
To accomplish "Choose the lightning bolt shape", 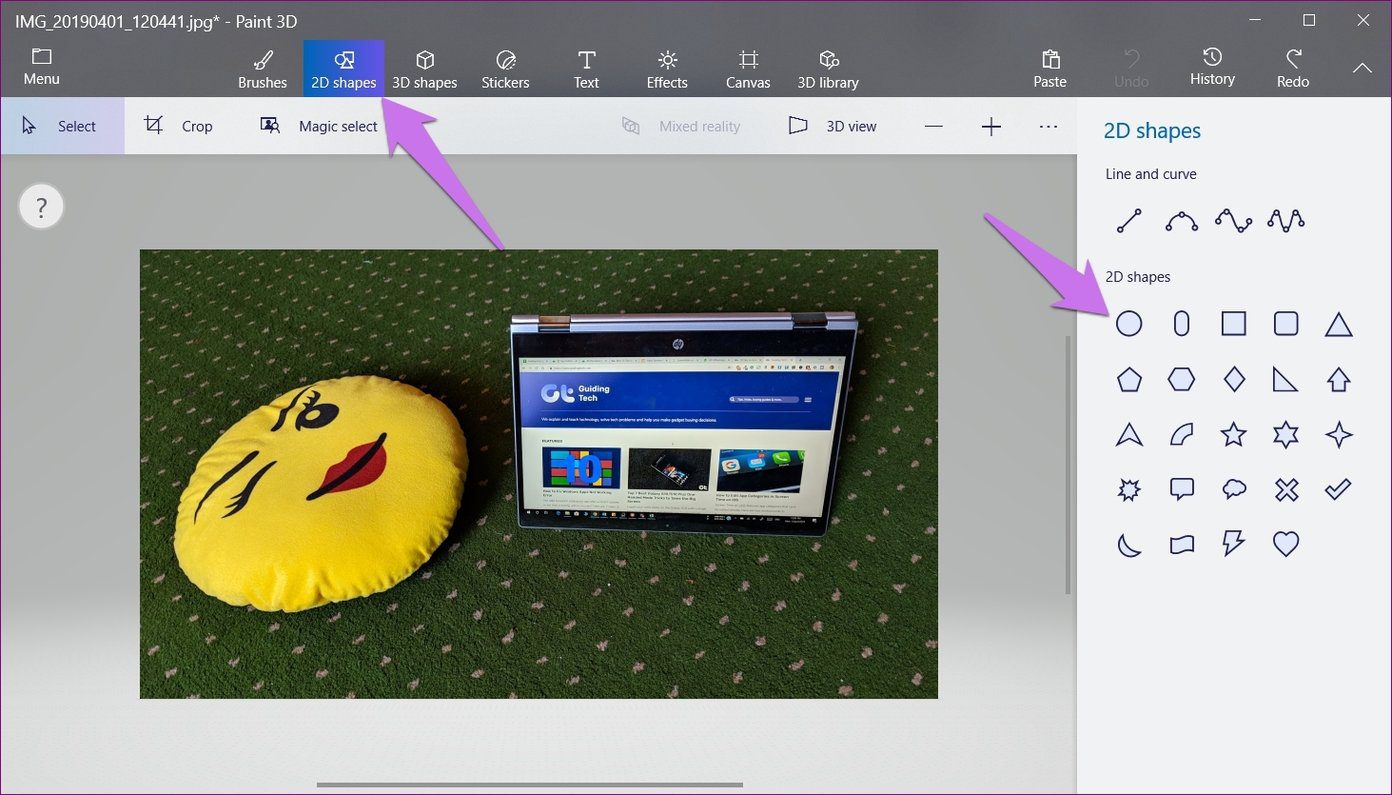I will click(1234, 544).
